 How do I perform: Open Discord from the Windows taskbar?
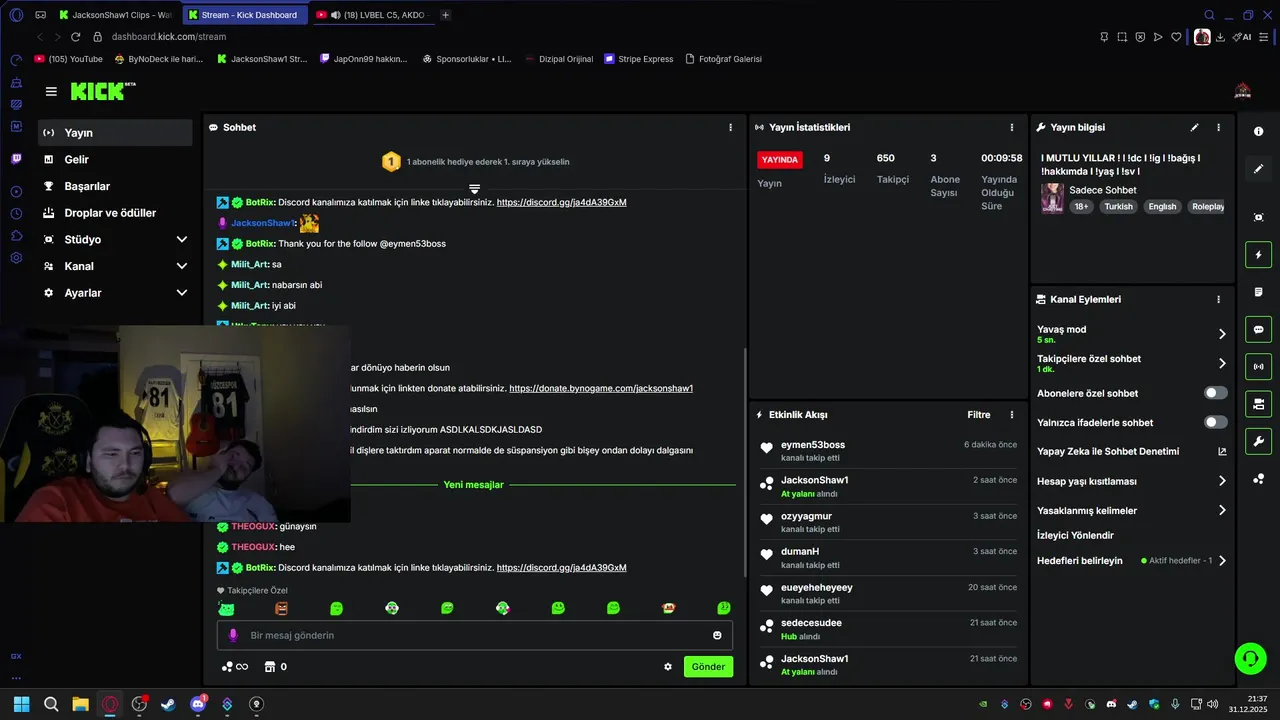[x=198, y=704]
